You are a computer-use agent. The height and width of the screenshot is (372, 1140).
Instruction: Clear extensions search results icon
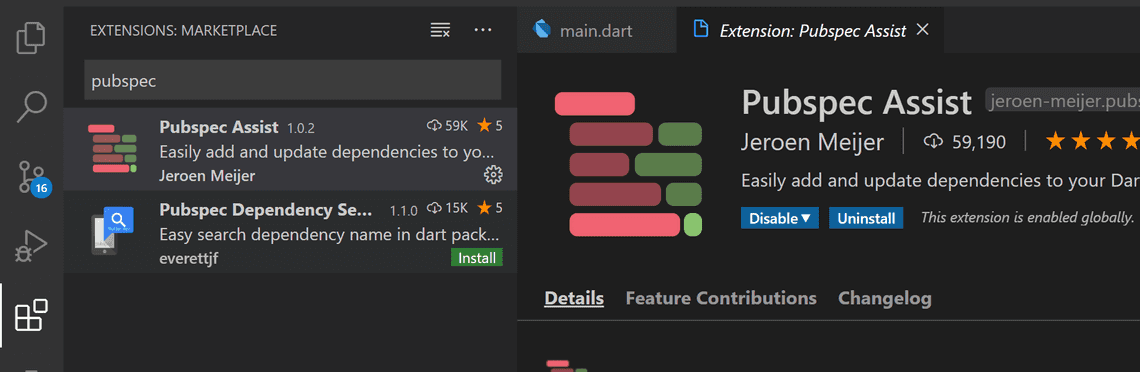440,30
